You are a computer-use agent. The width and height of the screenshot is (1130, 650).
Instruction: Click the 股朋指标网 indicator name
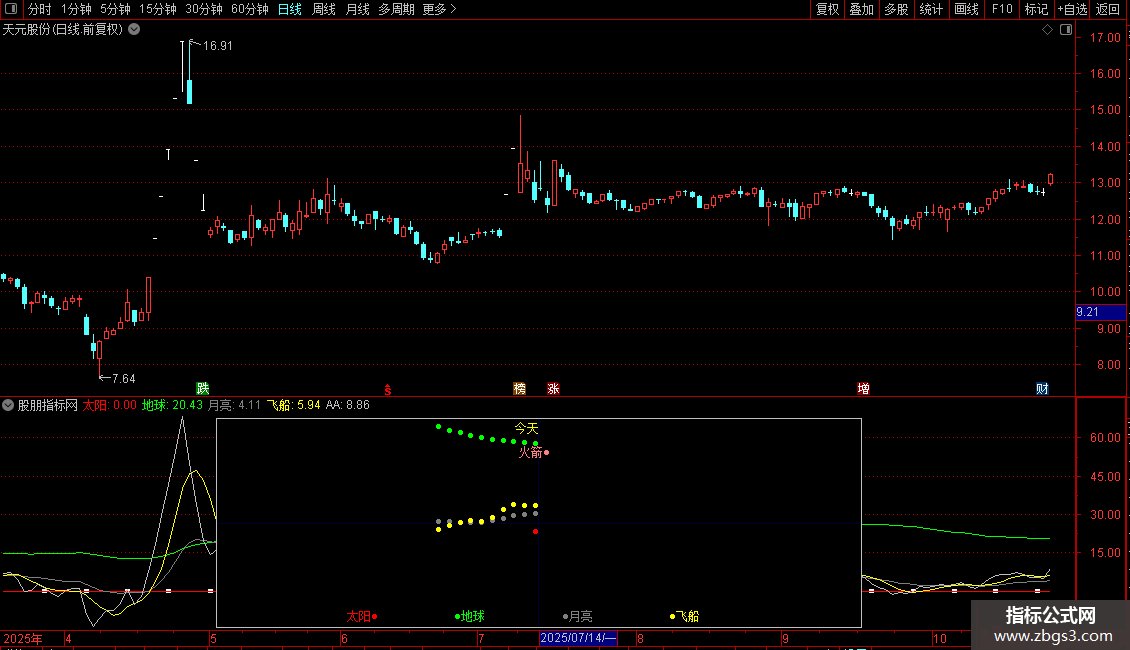(48, 405)
